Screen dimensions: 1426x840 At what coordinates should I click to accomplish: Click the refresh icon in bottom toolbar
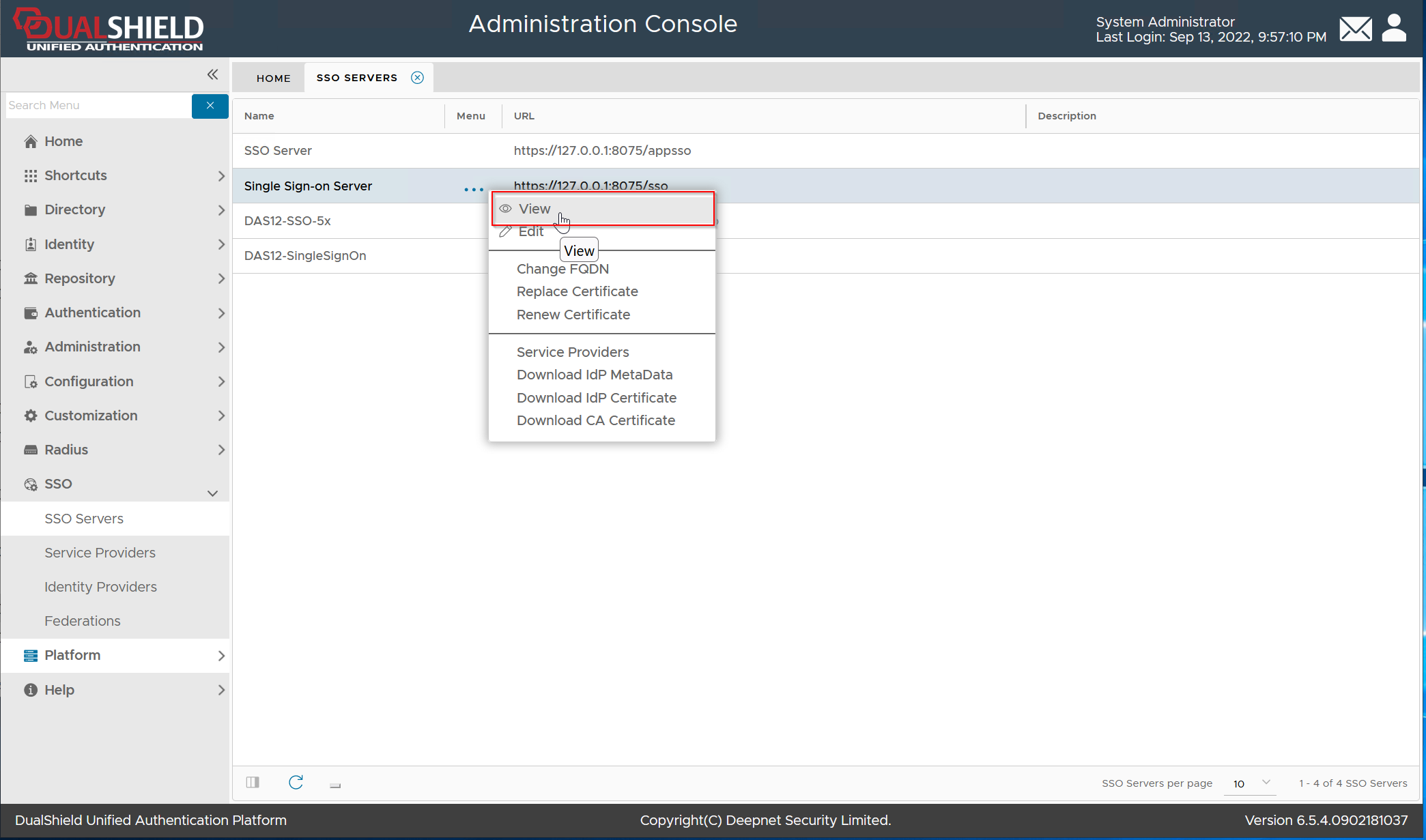click(x=296, y=783)
